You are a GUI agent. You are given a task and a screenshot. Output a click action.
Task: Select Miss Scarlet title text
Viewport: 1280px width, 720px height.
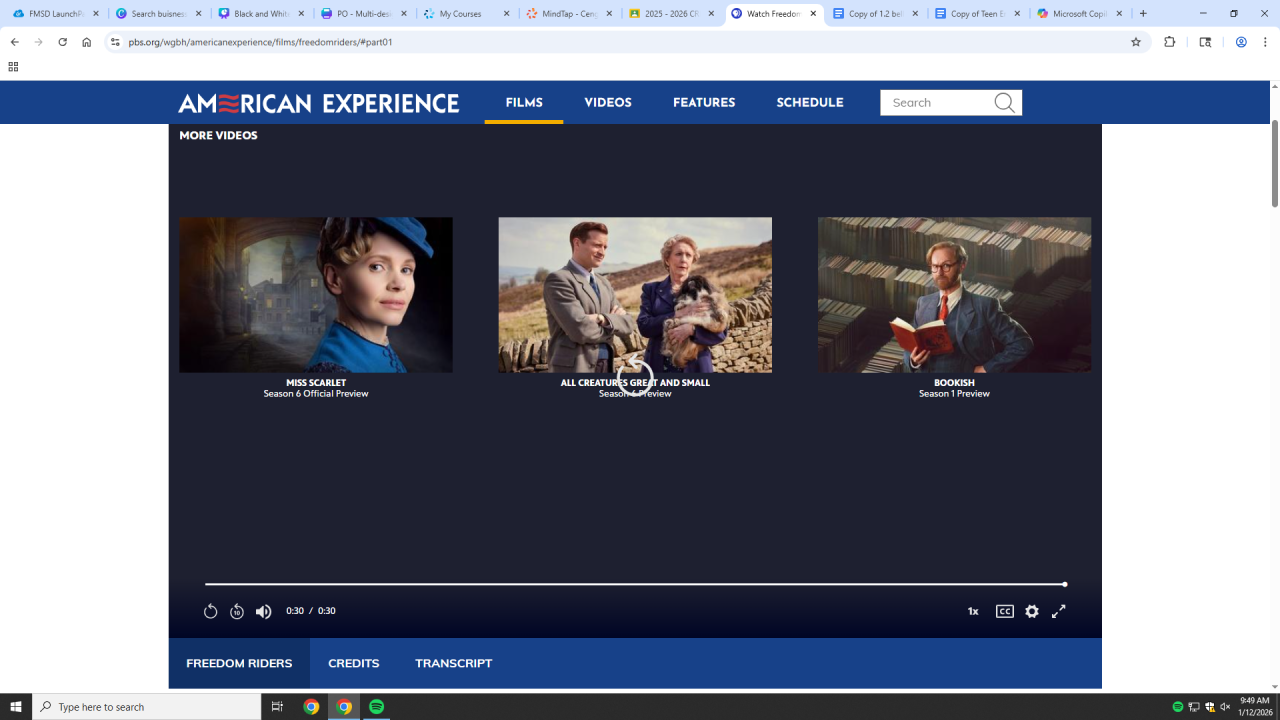pos(316,382)
